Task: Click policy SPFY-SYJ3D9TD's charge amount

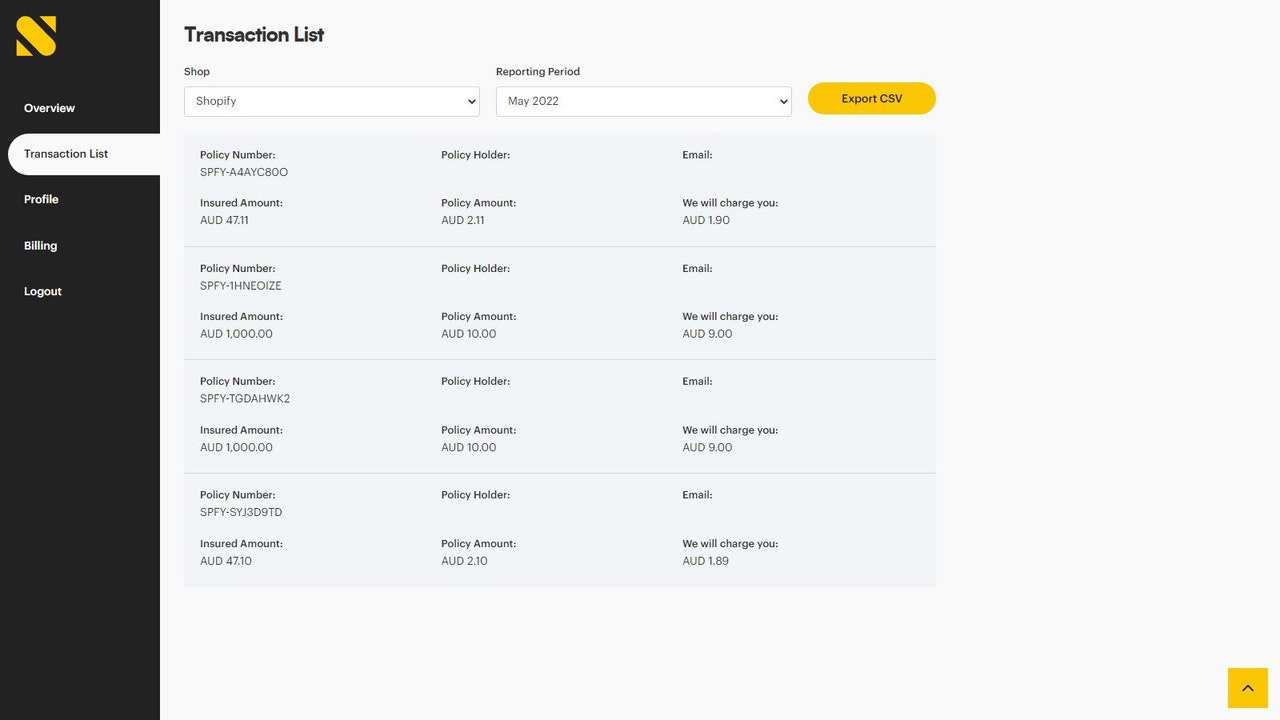Action: [705, 561]
